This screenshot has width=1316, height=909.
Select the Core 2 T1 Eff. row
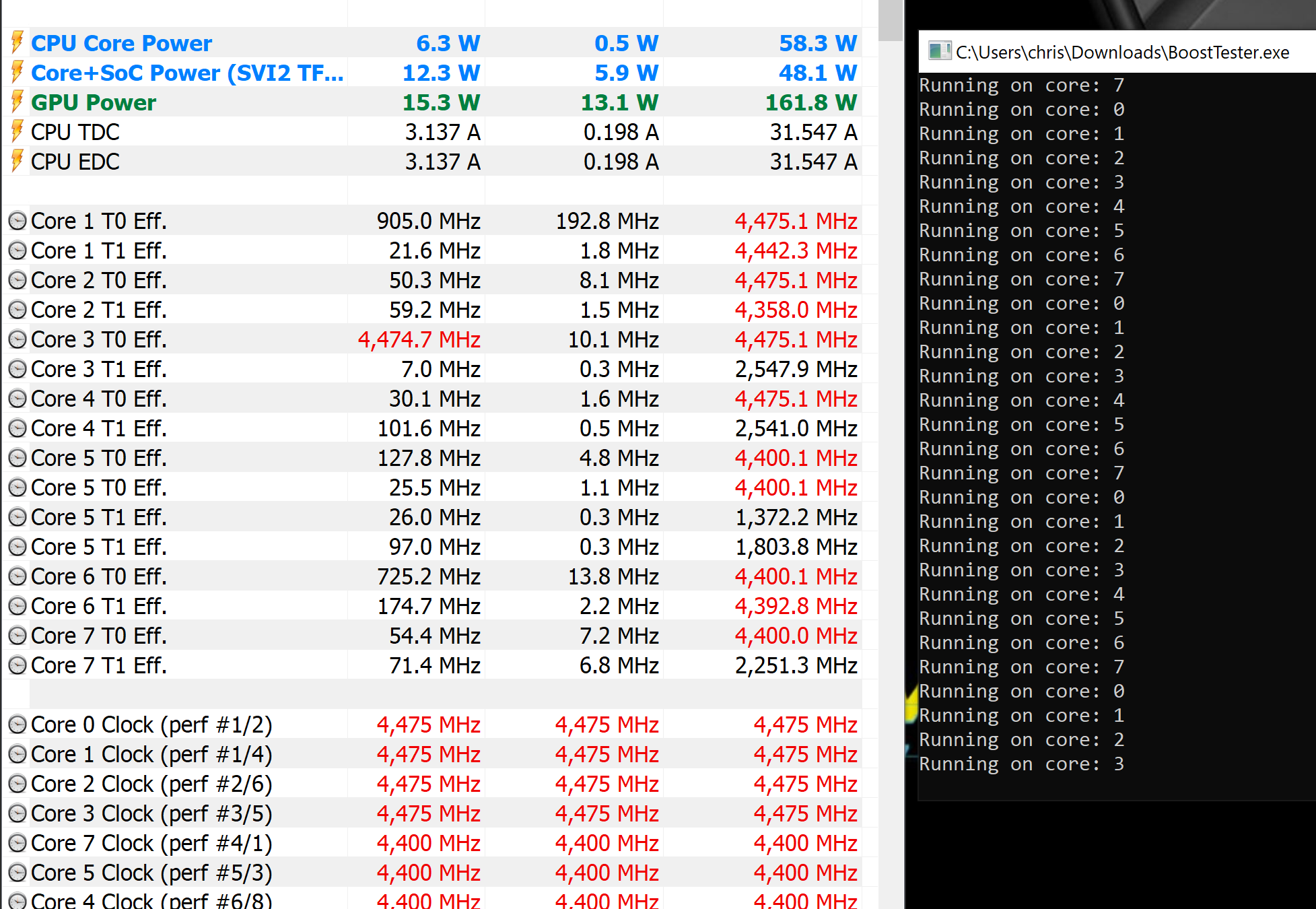pos(99,310)
